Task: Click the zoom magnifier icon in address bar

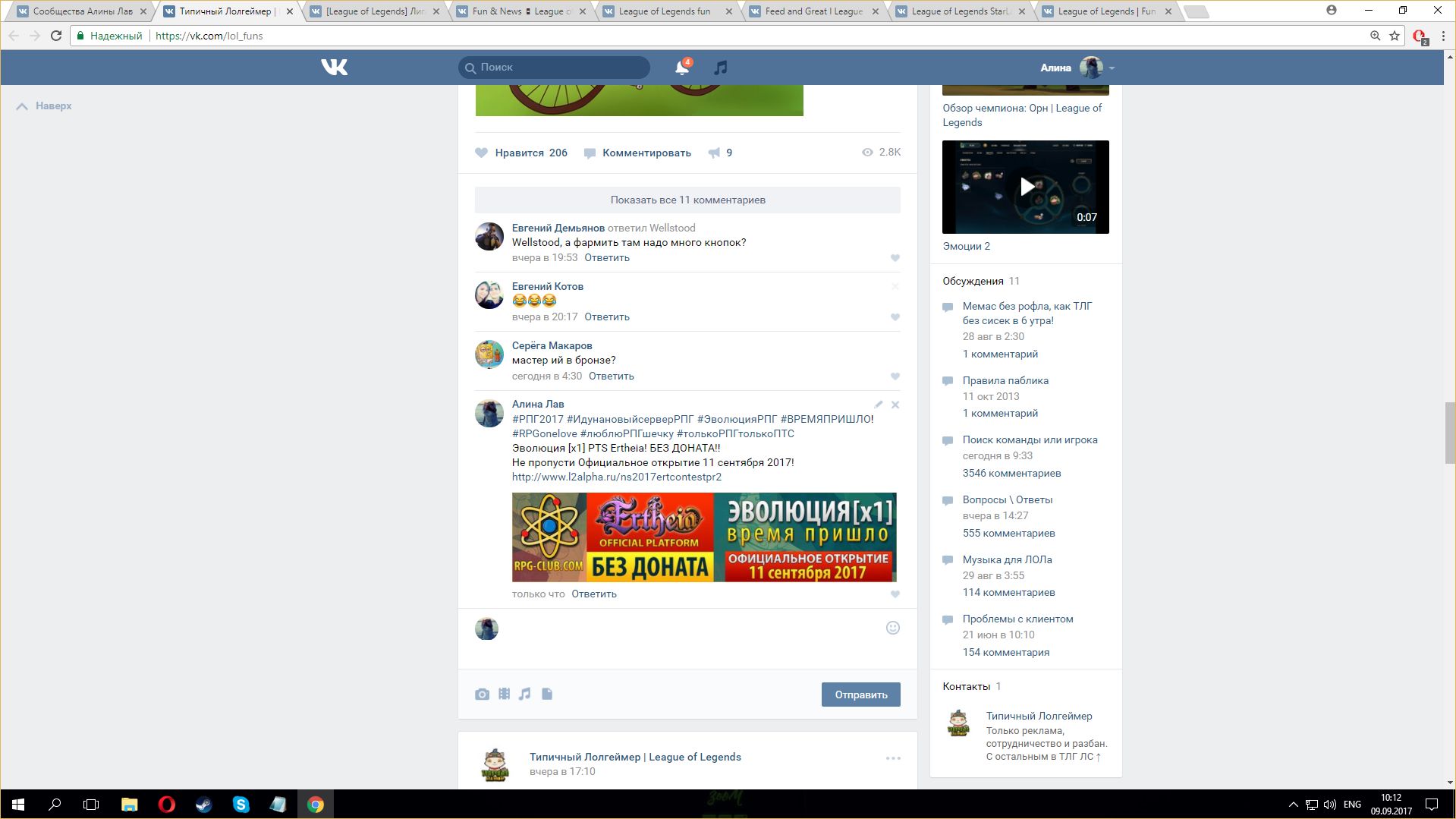Action: (1375, 36)
